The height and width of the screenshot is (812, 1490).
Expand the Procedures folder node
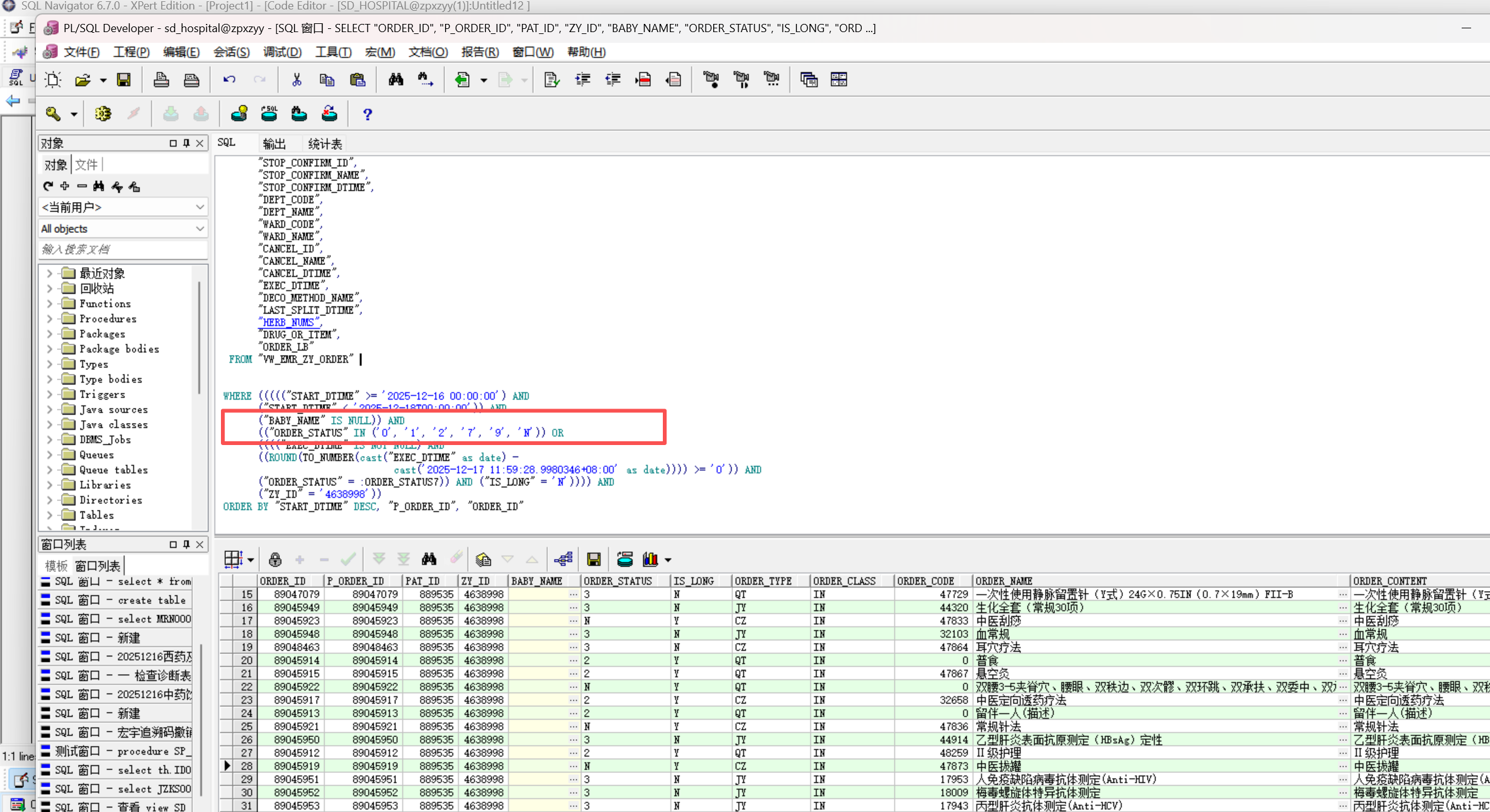[x=50, y=319]
